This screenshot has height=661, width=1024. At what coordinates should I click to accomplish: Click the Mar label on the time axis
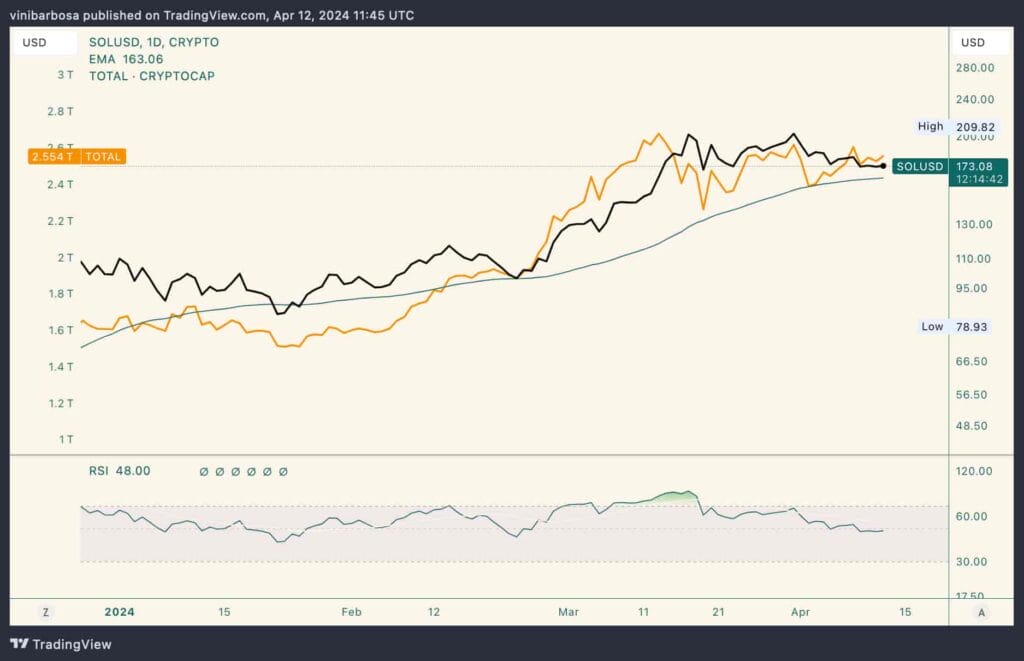568,611
